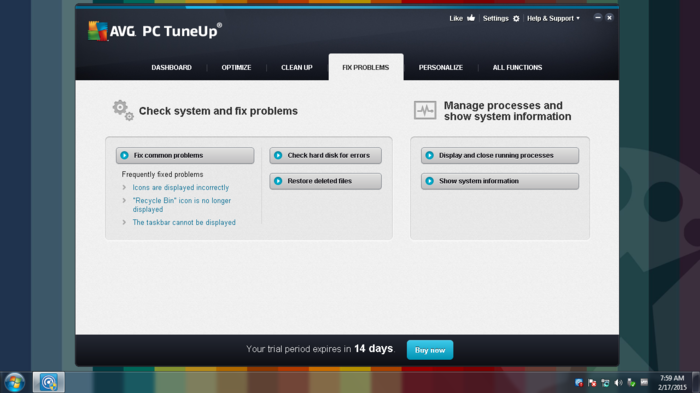This screenshot has height=393, width=700.
Task: Select the All Functions tab
Action: pos(517,67)
